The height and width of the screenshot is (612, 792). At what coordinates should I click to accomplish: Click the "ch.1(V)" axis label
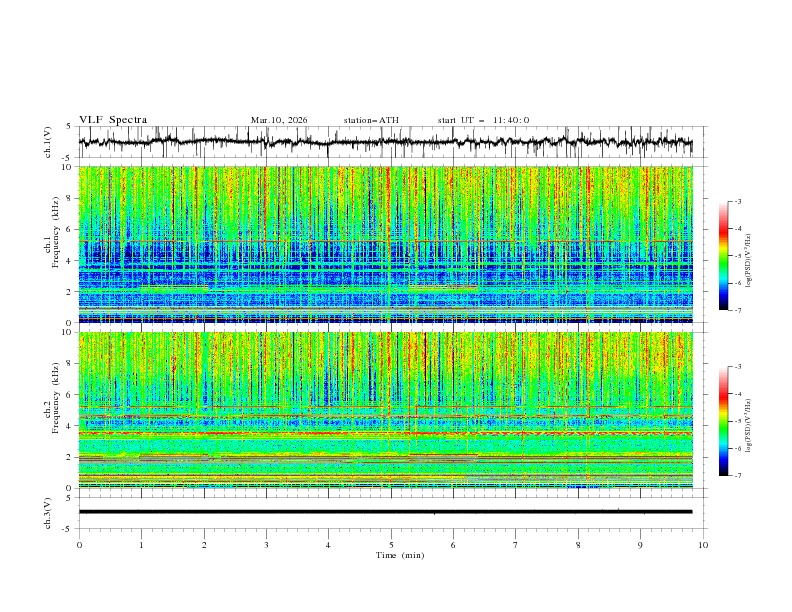48,142
